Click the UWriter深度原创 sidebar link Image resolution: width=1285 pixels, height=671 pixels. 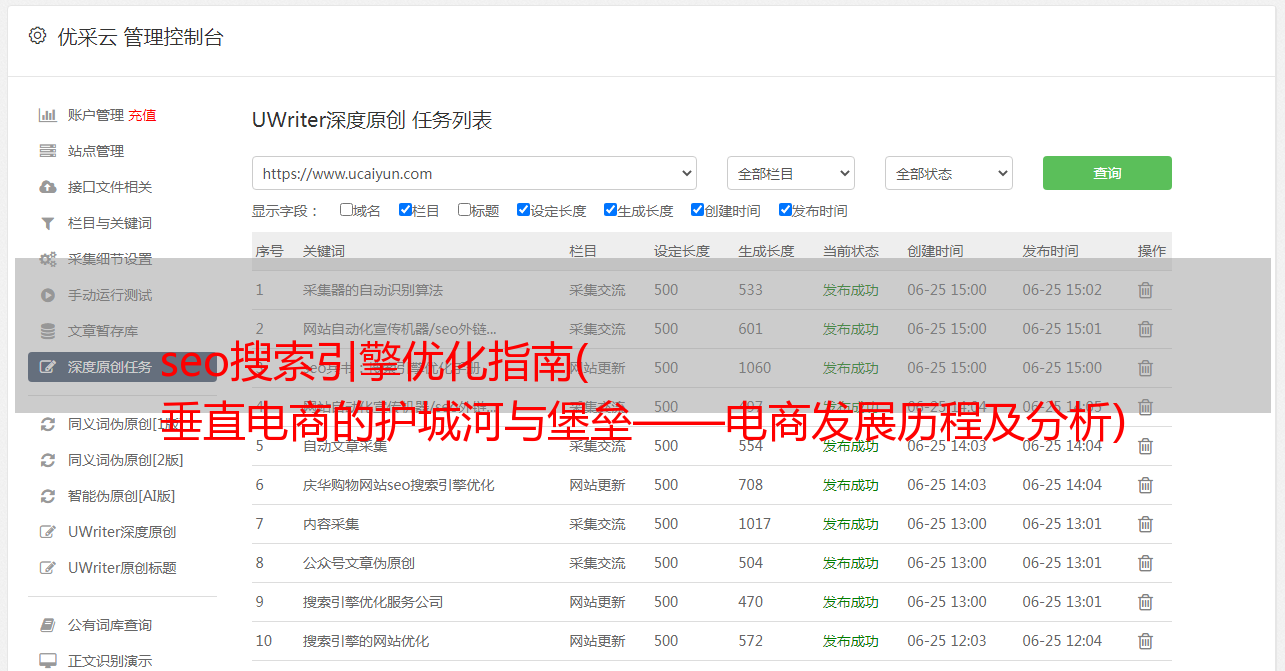122,532
